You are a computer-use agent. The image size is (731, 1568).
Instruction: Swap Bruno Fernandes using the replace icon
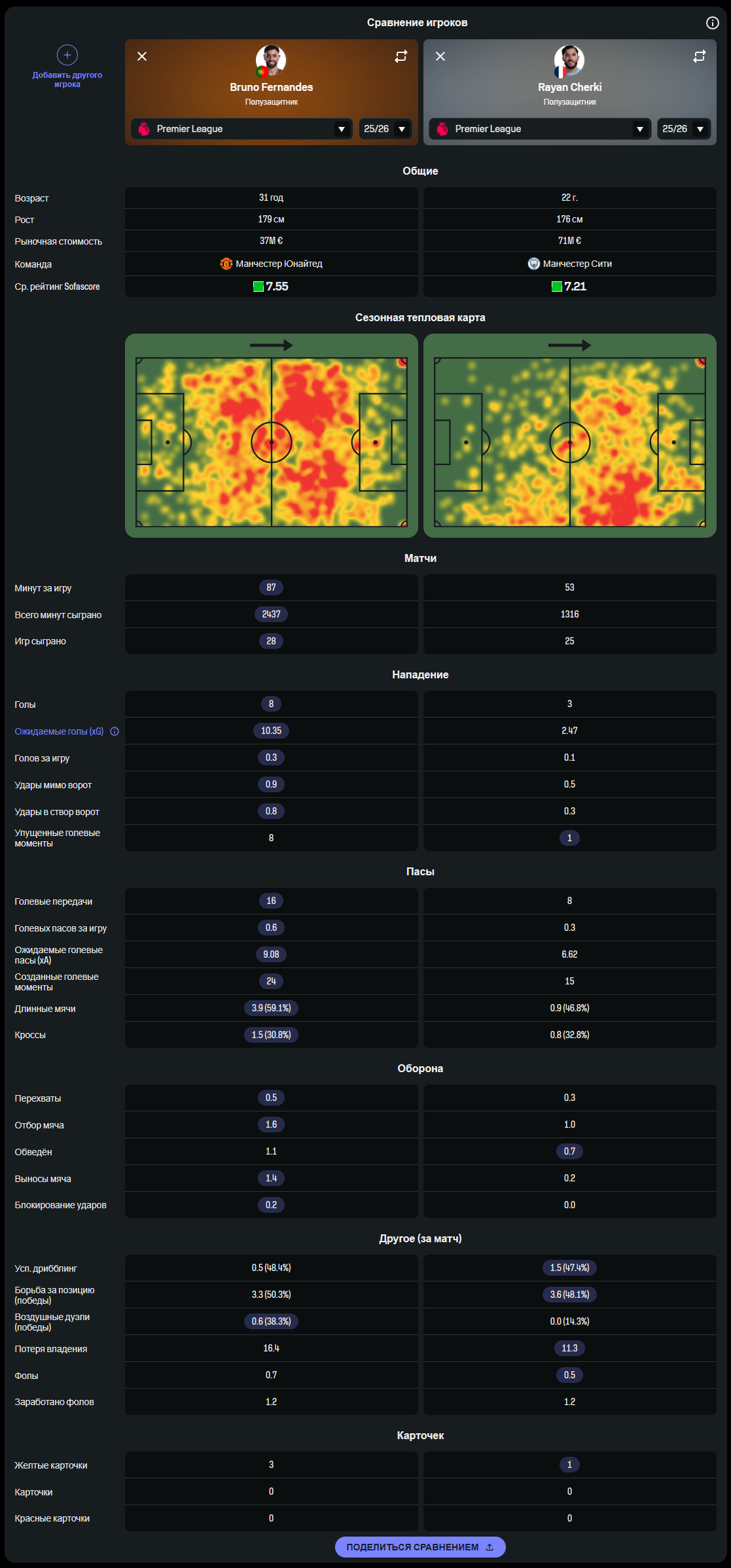pos(401,56)
